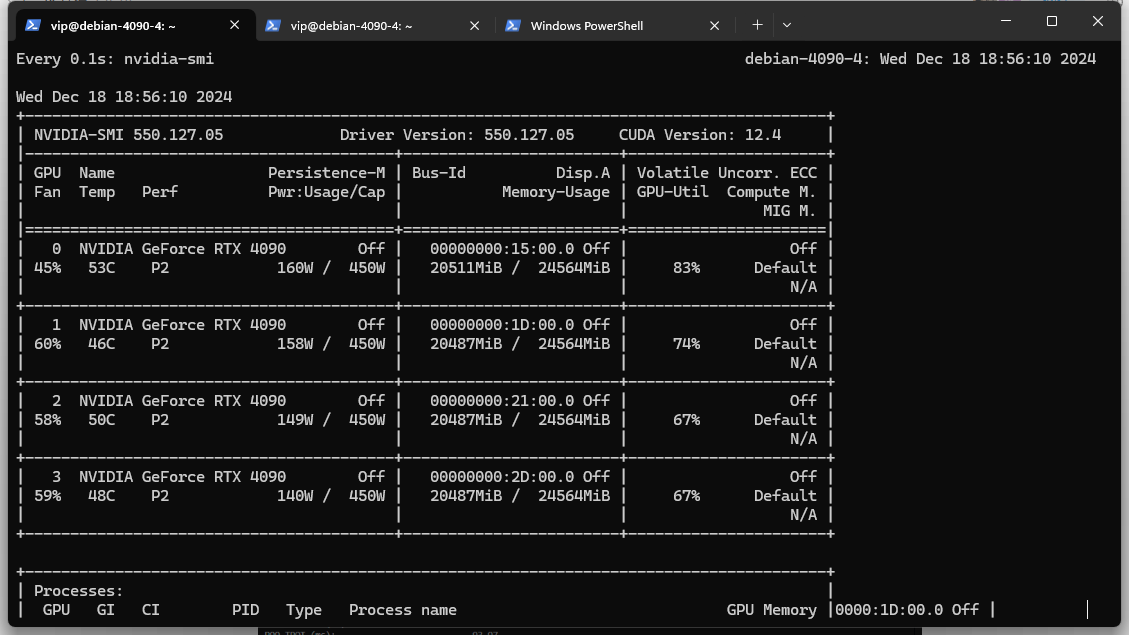1129x635 pixels.
Task: Click GPU 2 bus id 00000000:21:00.0
Action: pos(502,401)
